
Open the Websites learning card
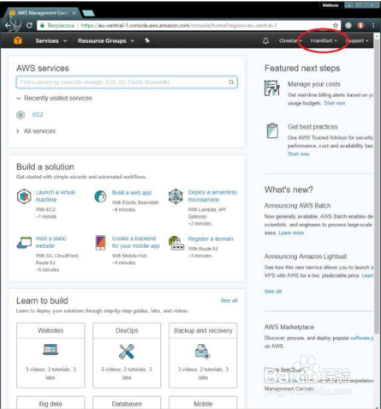pyautogui.click(x=50, y=355)
